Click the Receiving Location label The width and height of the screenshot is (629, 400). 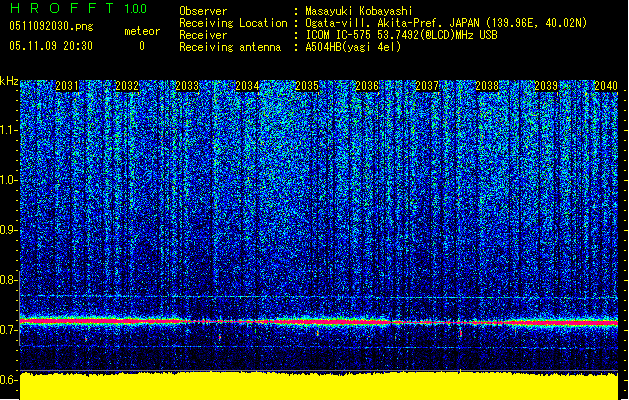point(233,23)
